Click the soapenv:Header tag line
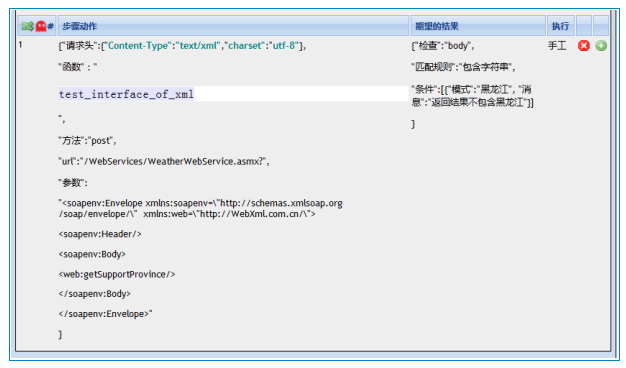 (x=100, y=234)
